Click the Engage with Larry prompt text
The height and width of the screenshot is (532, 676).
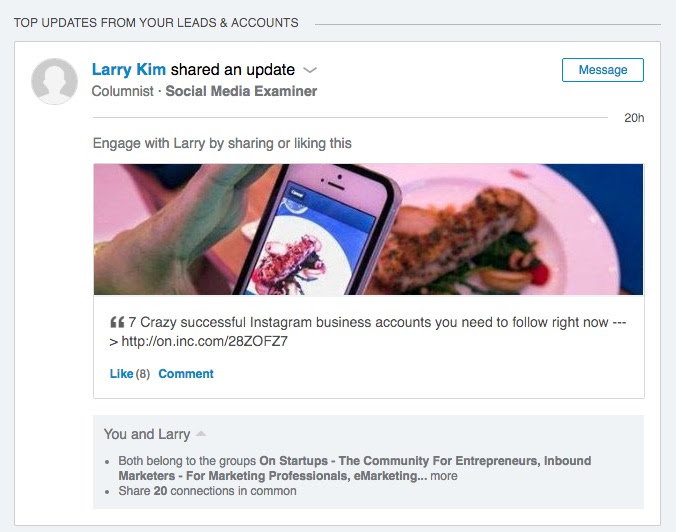click(x=222, y=143)
